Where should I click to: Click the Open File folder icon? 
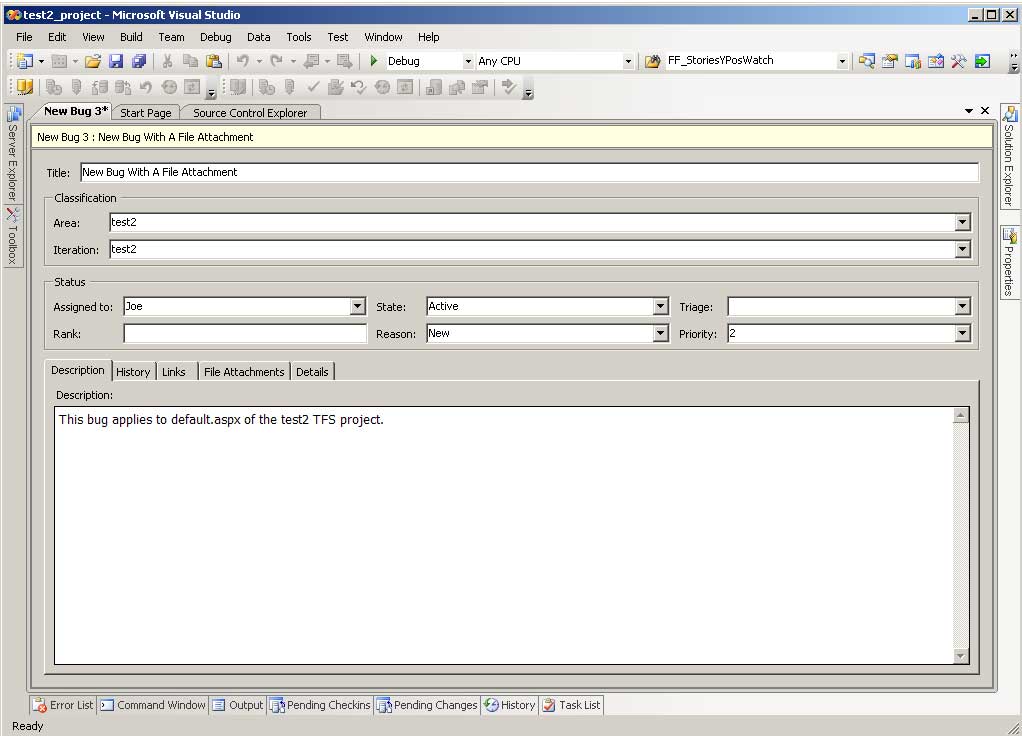coord(93,61)
